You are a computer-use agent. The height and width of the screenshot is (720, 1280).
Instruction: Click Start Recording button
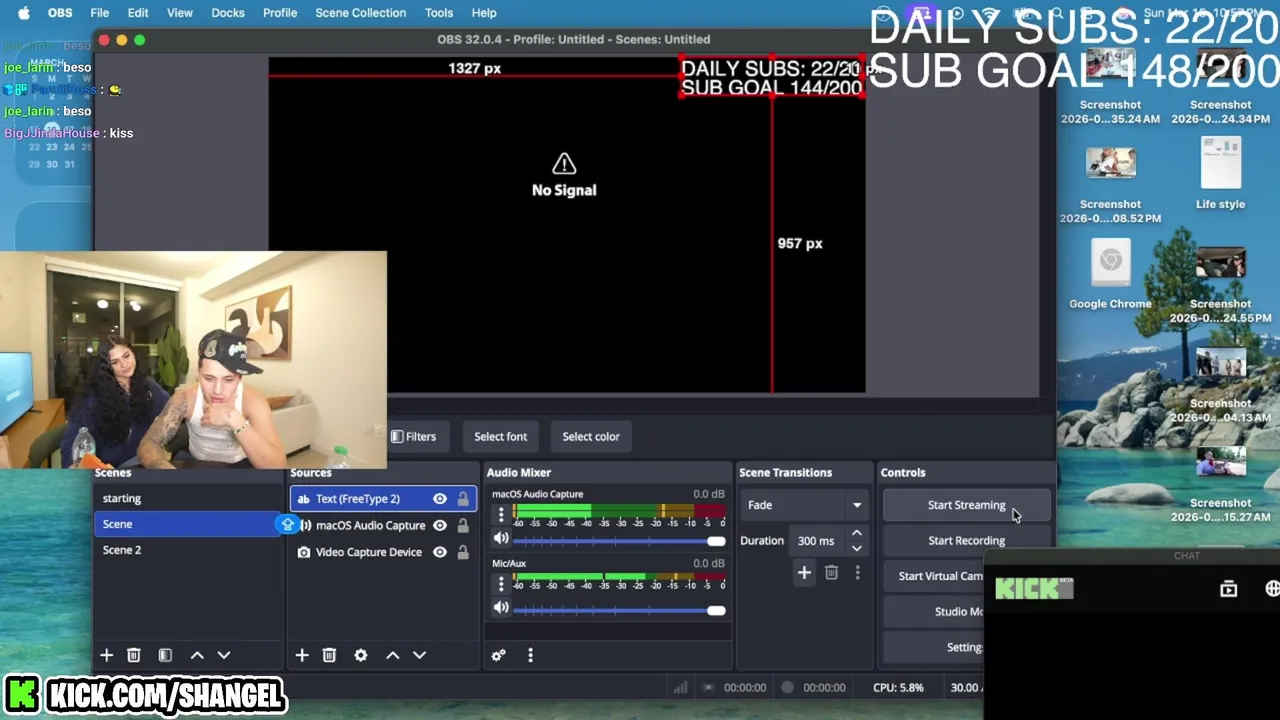[966, 541]
